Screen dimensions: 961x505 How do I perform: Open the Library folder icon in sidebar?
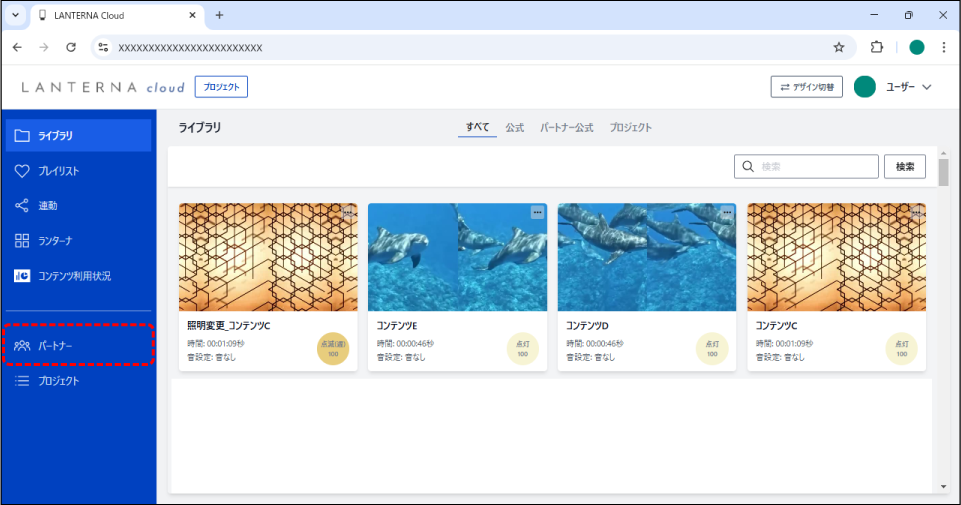click(x=22, y=136)
